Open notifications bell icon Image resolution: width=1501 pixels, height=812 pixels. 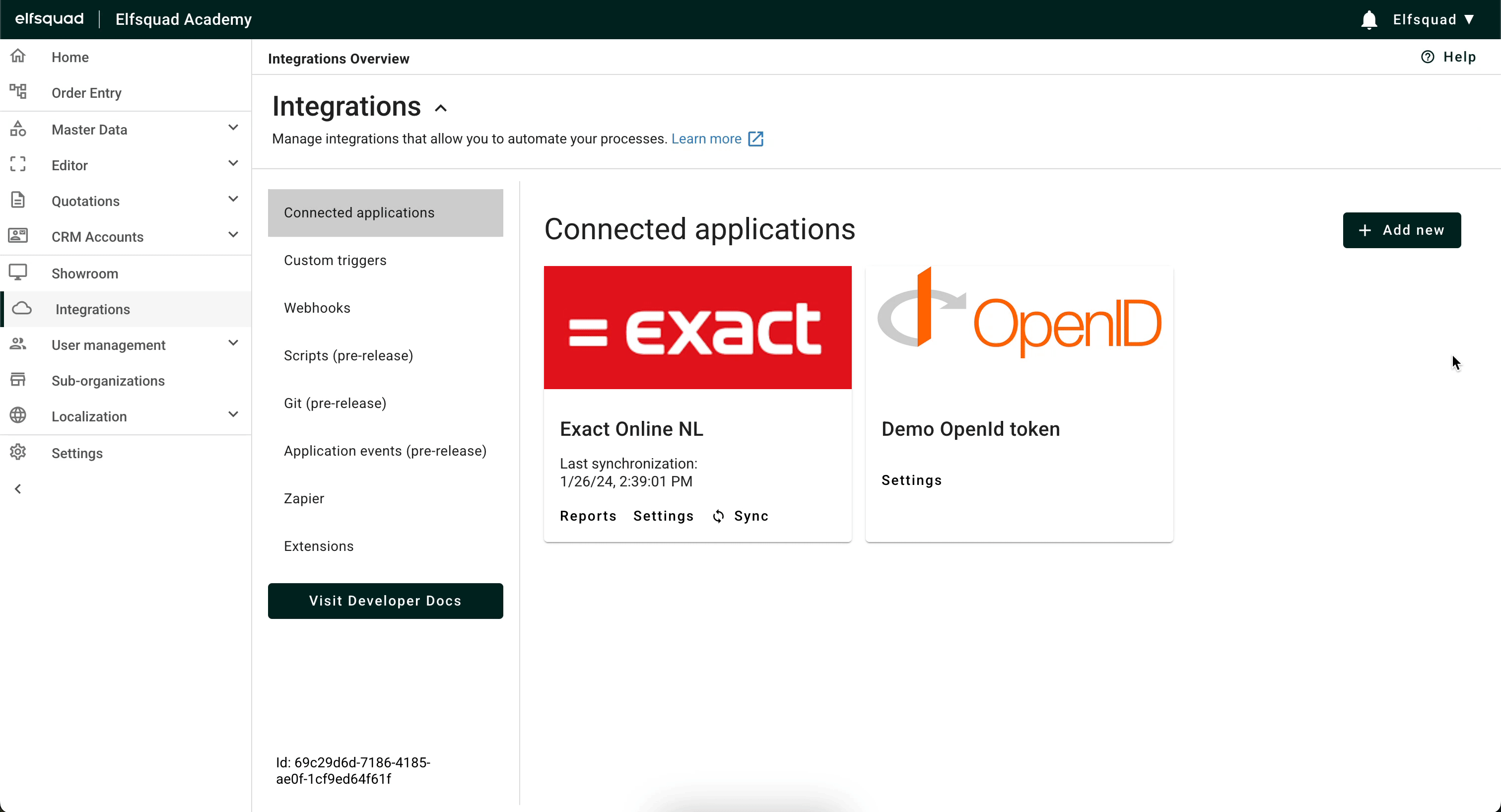(x=1369, y=20)
